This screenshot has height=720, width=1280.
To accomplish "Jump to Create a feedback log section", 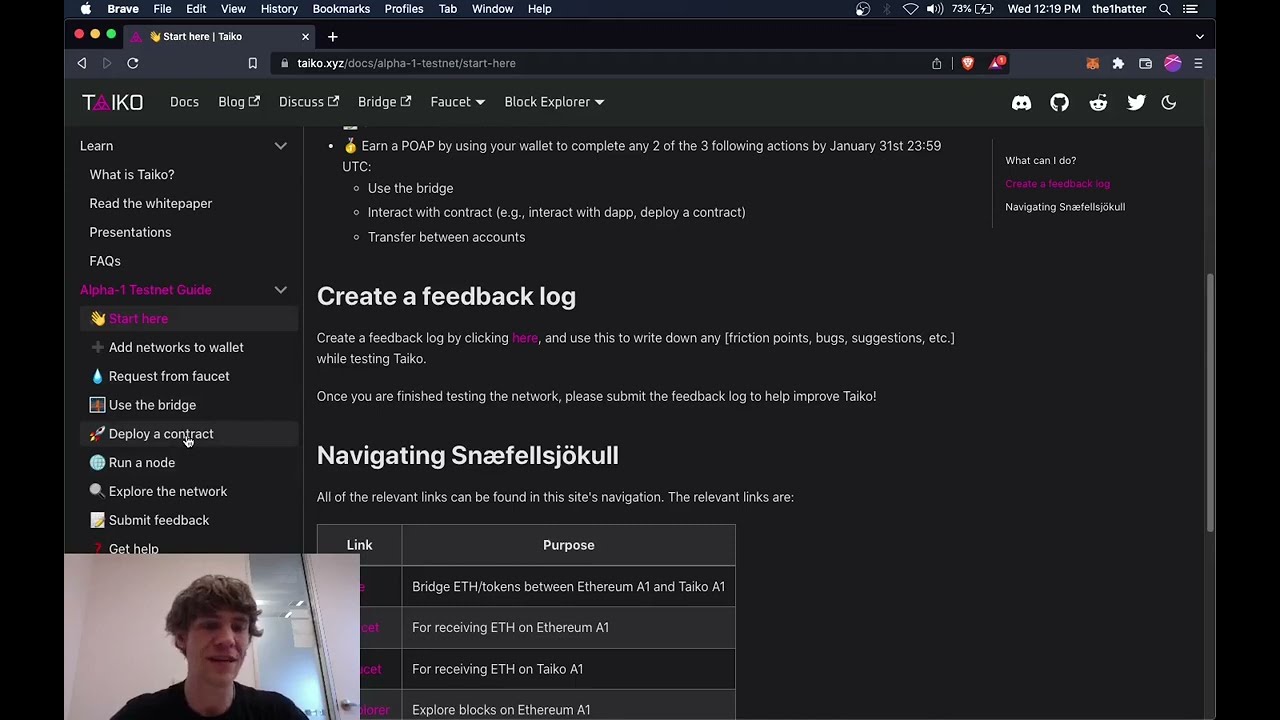I will 1057,184.
